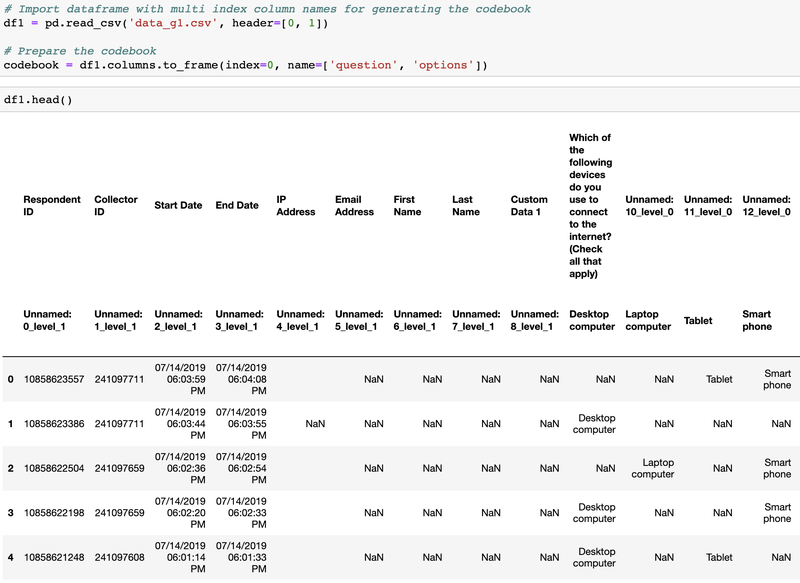Select the Respondent ID column header

(x=52, y=205)
